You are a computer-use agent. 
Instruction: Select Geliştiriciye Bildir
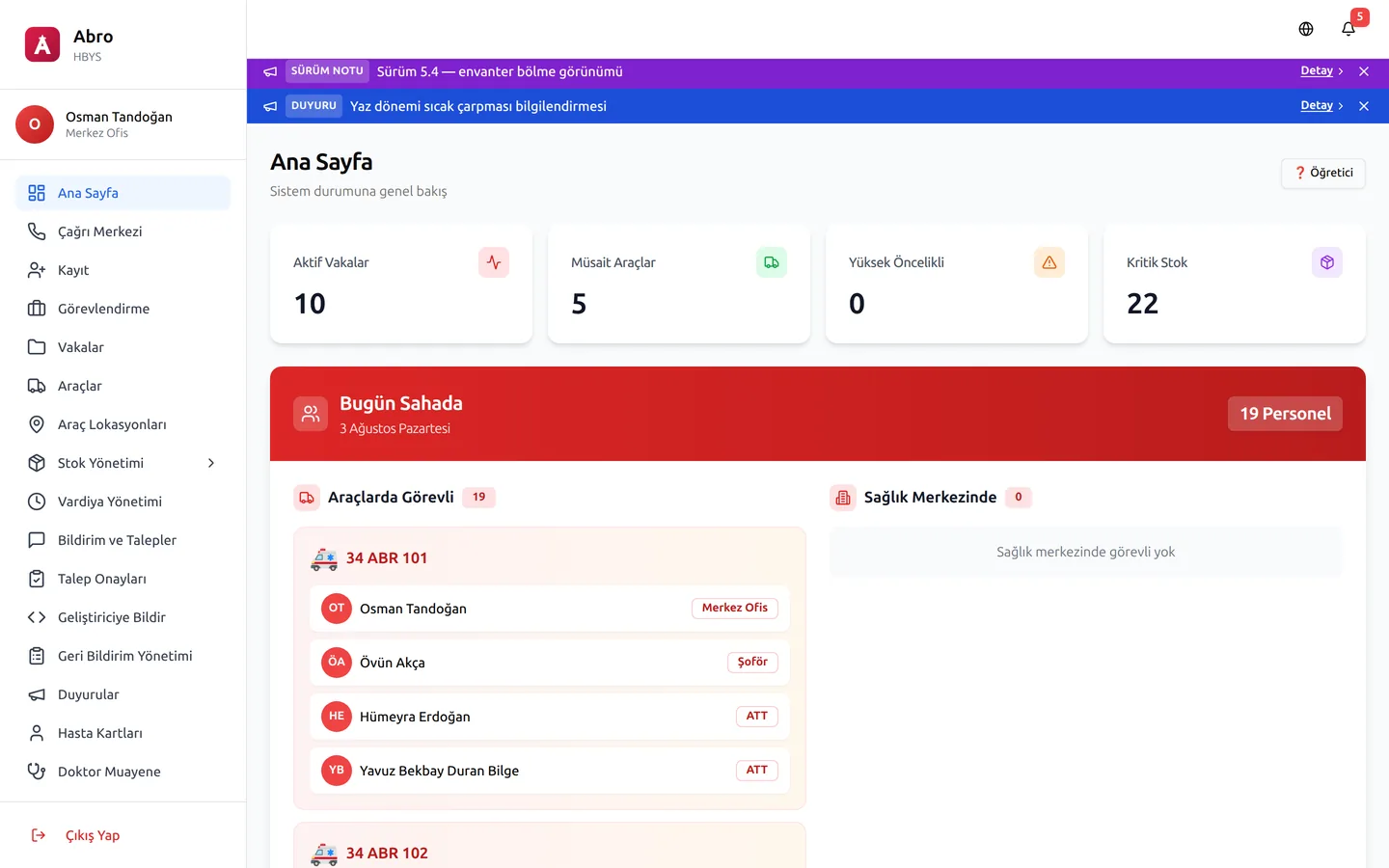click(123, 617)
